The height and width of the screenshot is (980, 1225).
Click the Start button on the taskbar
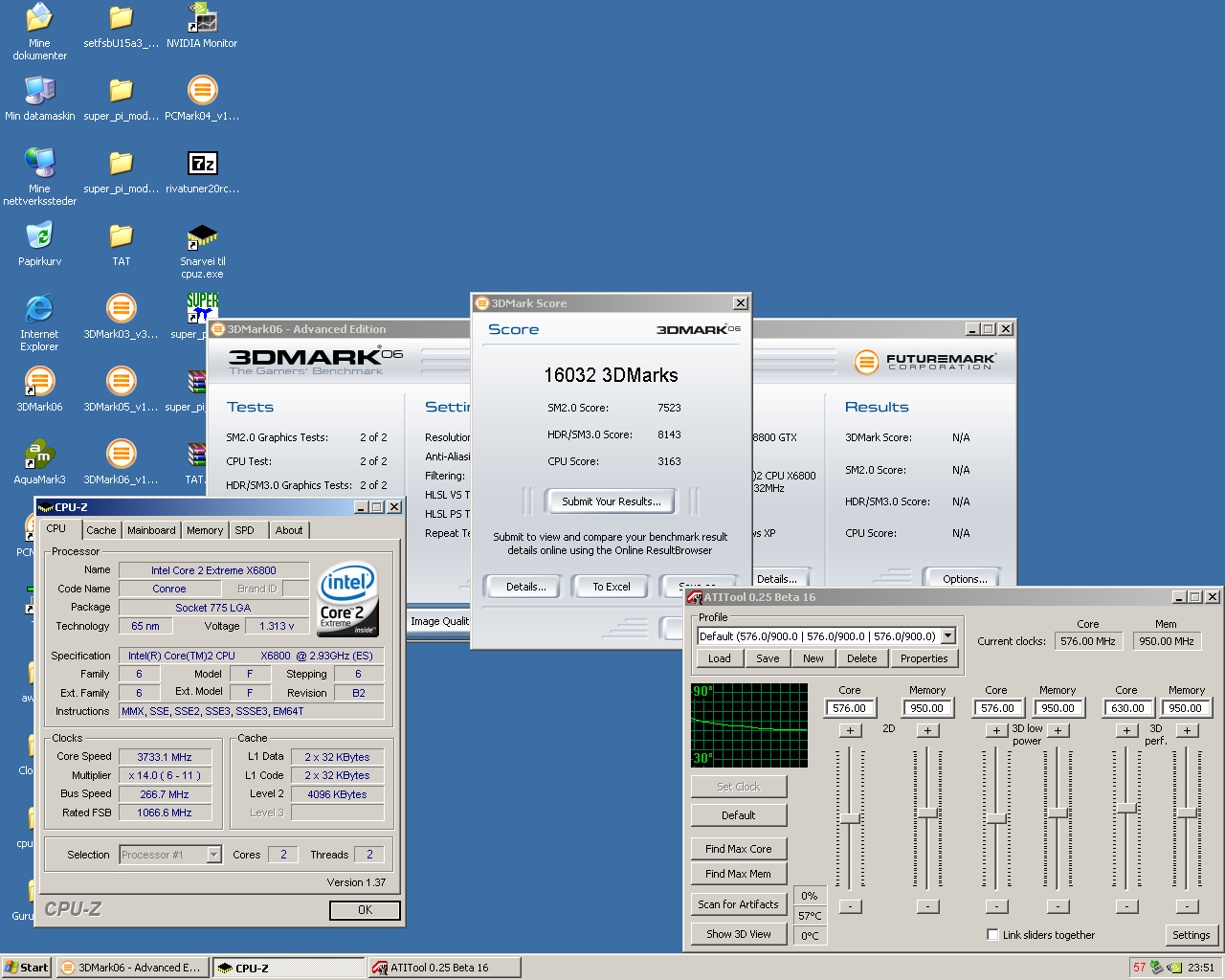pos(26,968)
